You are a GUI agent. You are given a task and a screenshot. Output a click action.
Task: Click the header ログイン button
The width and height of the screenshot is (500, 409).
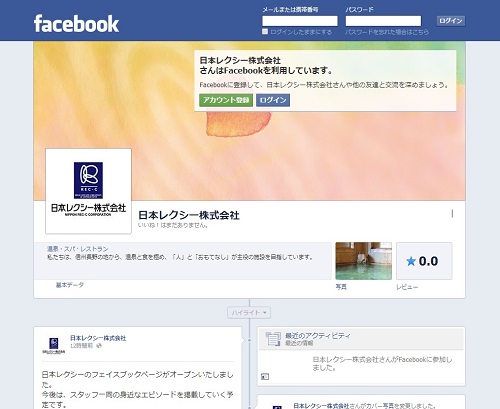point(451,21)
